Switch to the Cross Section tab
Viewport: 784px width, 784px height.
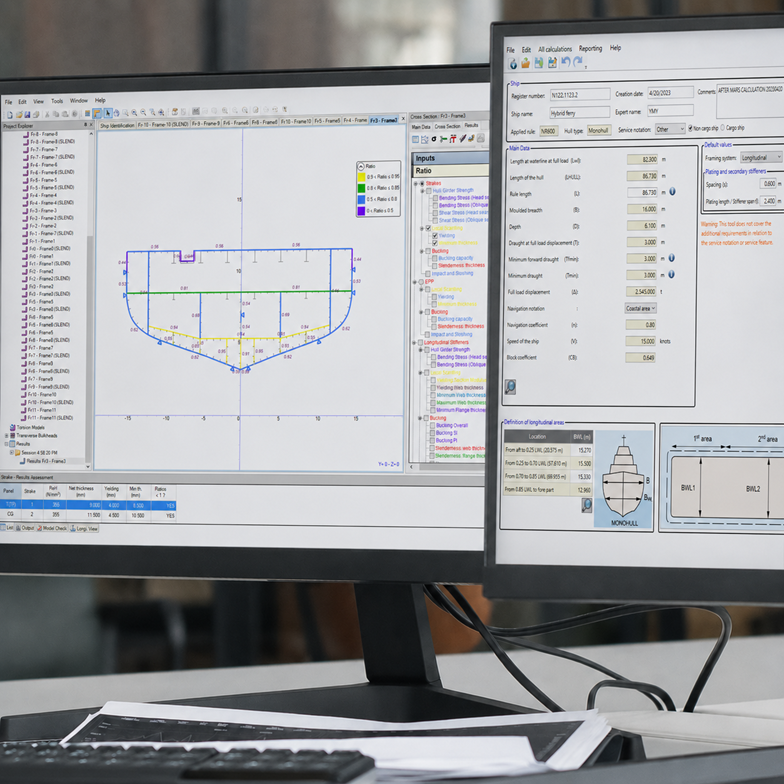click(x=447, y=126)
